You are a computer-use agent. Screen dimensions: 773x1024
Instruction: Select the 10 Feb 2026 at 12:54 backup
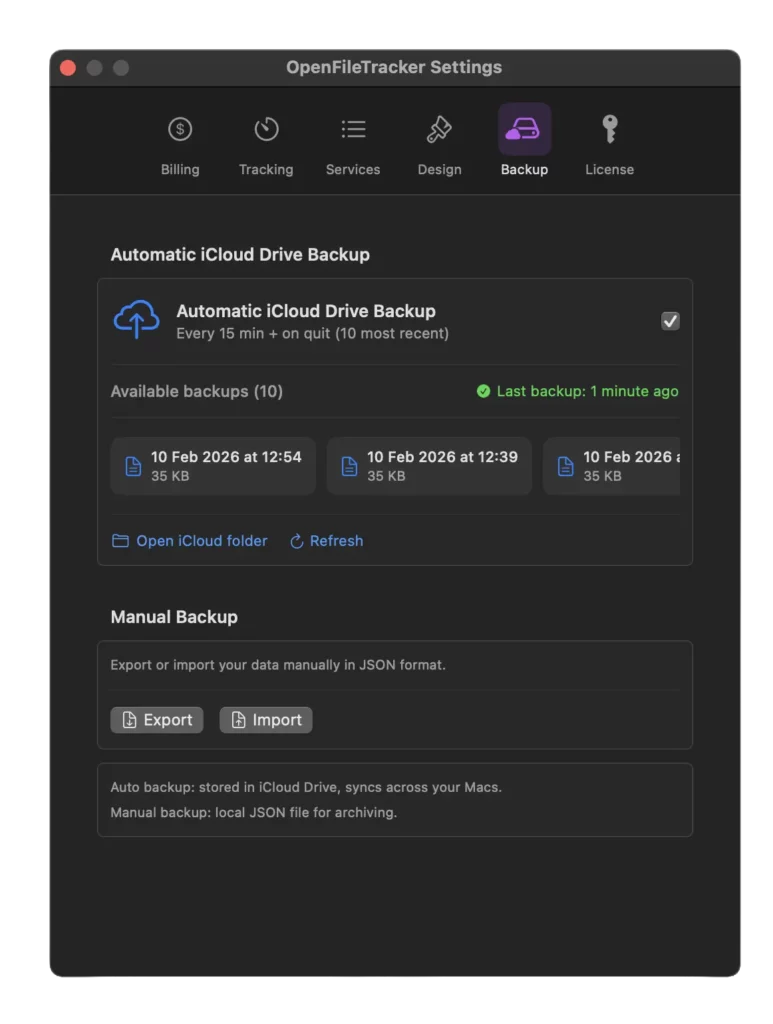(213, 466)
